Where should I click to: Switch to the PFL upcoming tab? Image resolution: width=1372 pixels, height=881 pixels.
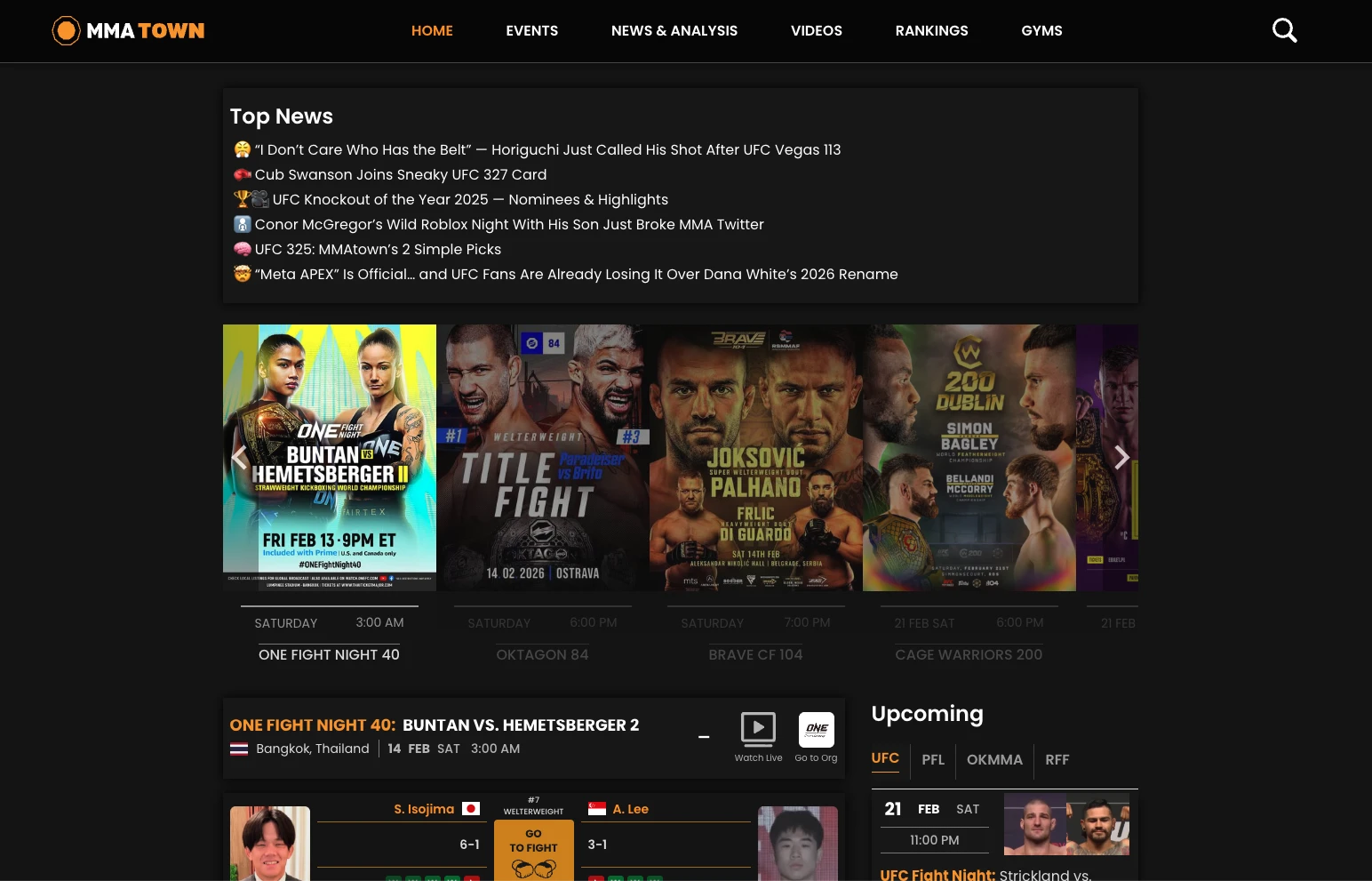[x=933, y=759]
